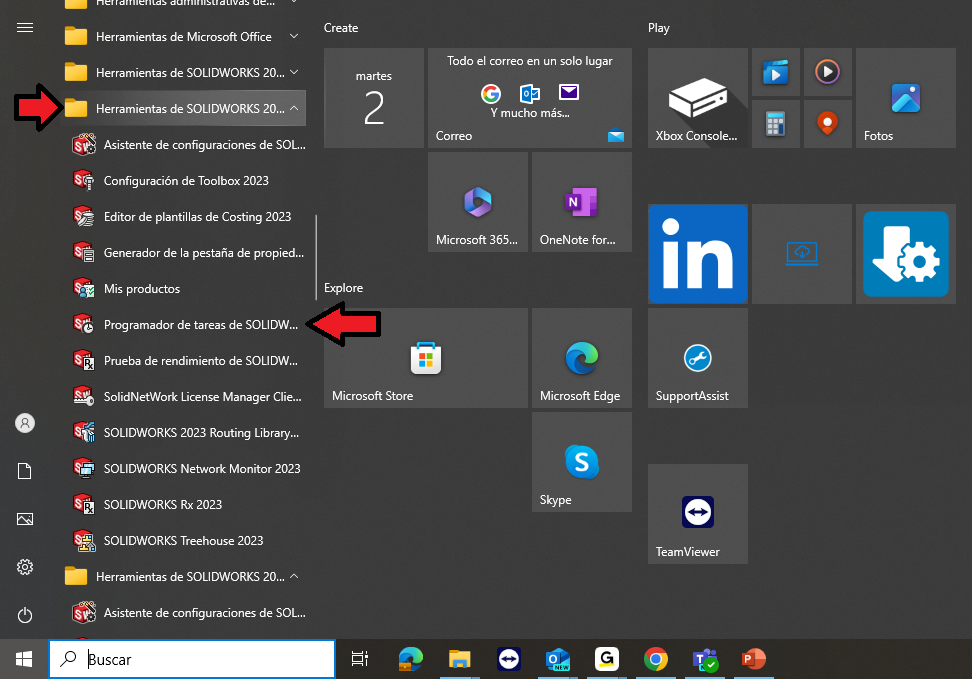Open the Power options button
Image resolution: width=972 pixels, height=680 pixels.
(x=25, y=615)
